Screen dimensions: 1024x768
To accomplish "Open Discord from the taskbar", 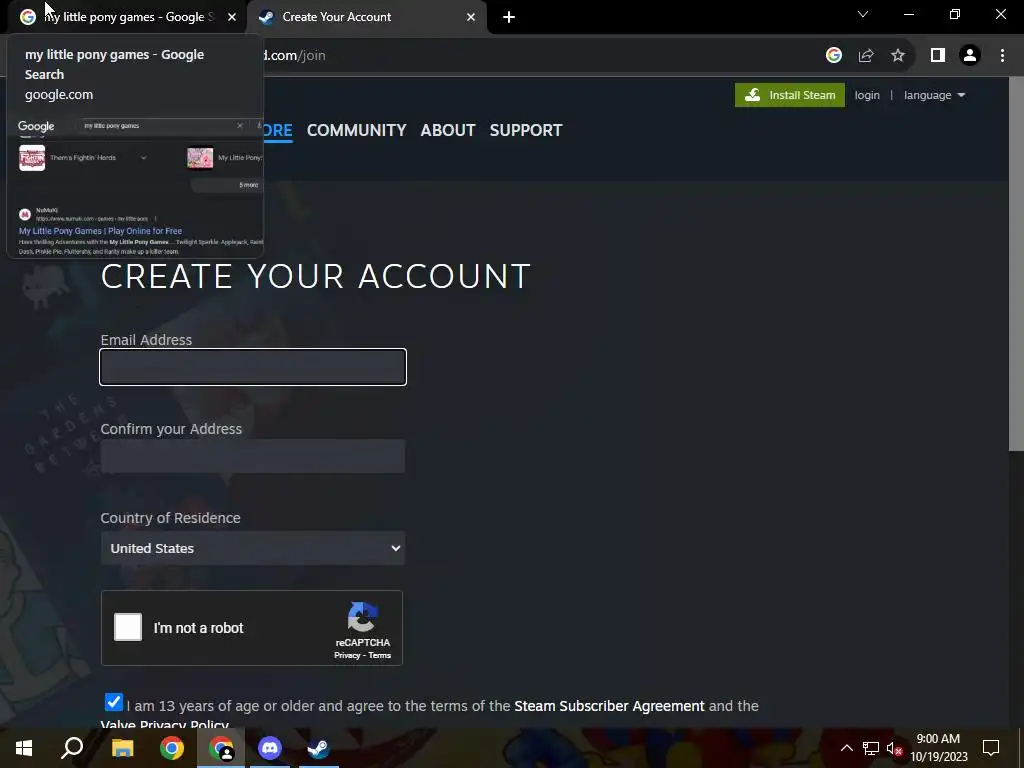I will coord(270,748).
